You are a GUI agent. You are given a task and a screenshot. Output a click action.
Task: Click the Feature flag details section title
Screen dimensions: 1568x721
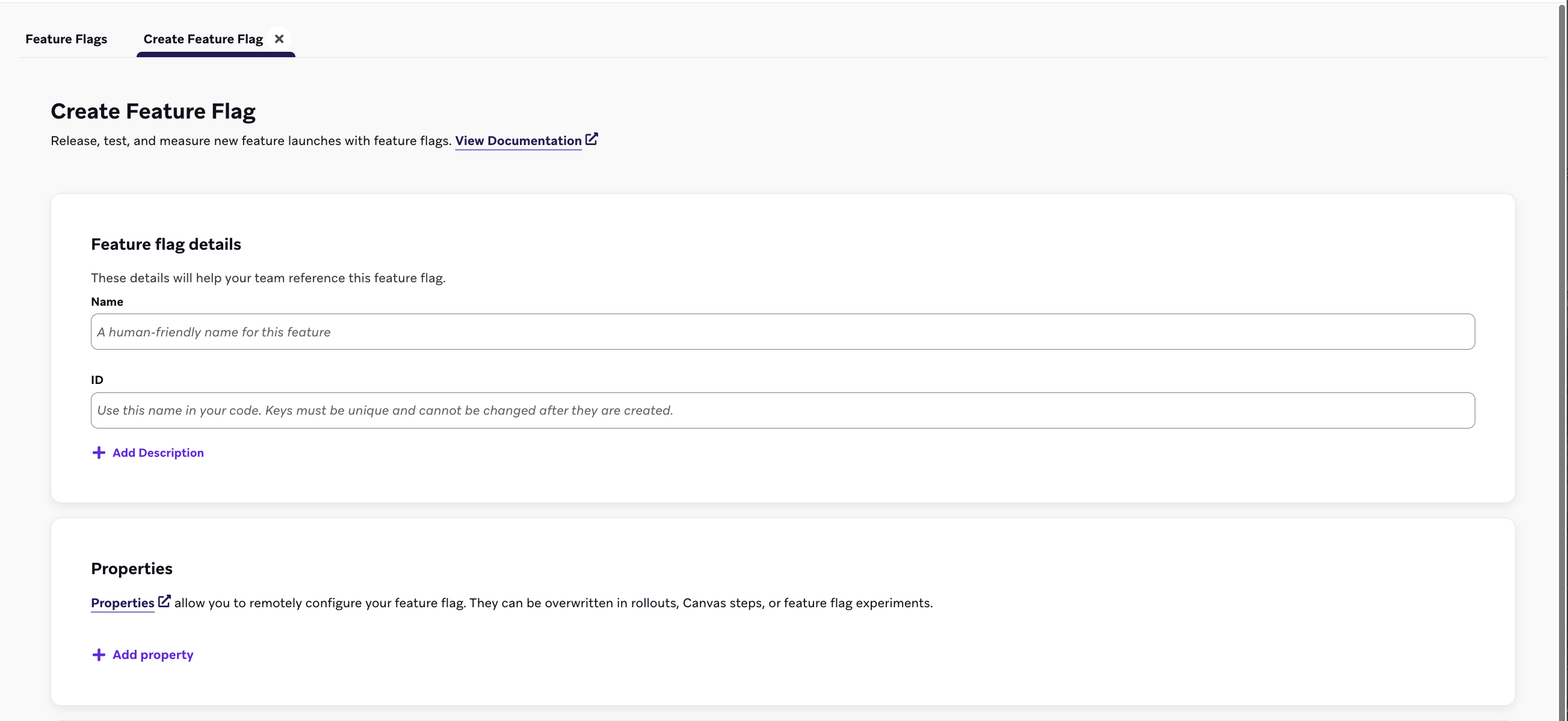coord(166,244)
